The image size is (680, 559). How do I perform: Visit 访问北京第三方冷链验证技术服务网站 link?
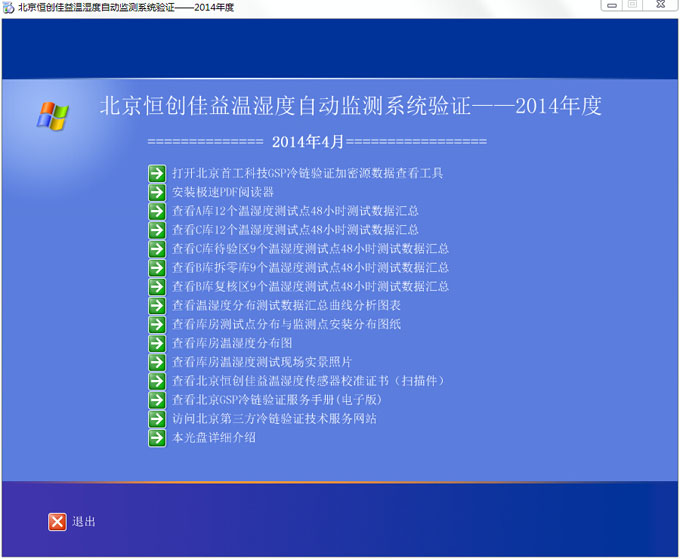tap(274, 418)
